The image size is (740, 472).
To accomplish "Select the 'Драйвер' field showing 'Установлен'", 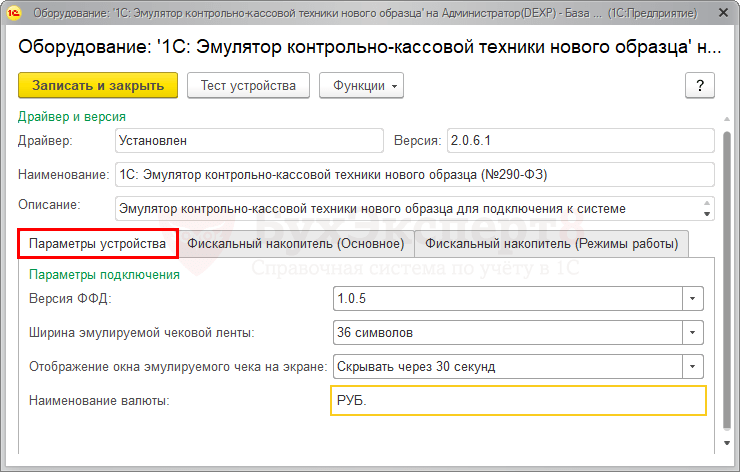I will [x=249, y=141].
